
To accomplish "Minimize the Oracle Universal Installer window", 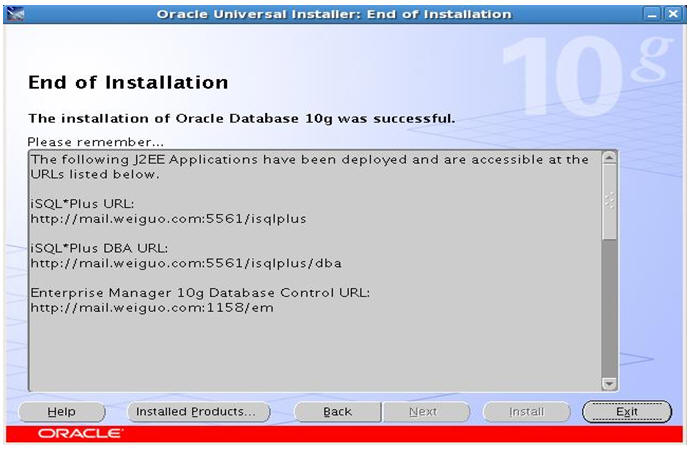I will (x=652, y=14).
